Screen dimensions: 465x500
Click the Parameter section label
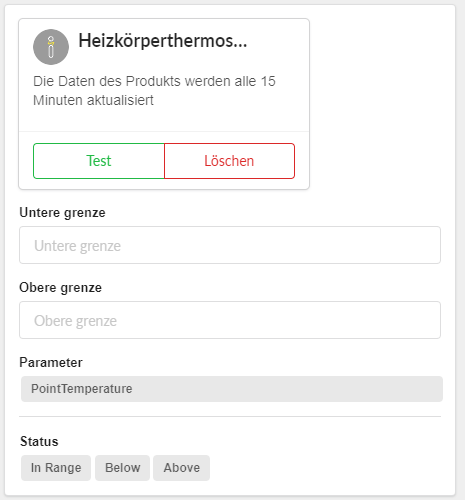(x=51, y=362)
